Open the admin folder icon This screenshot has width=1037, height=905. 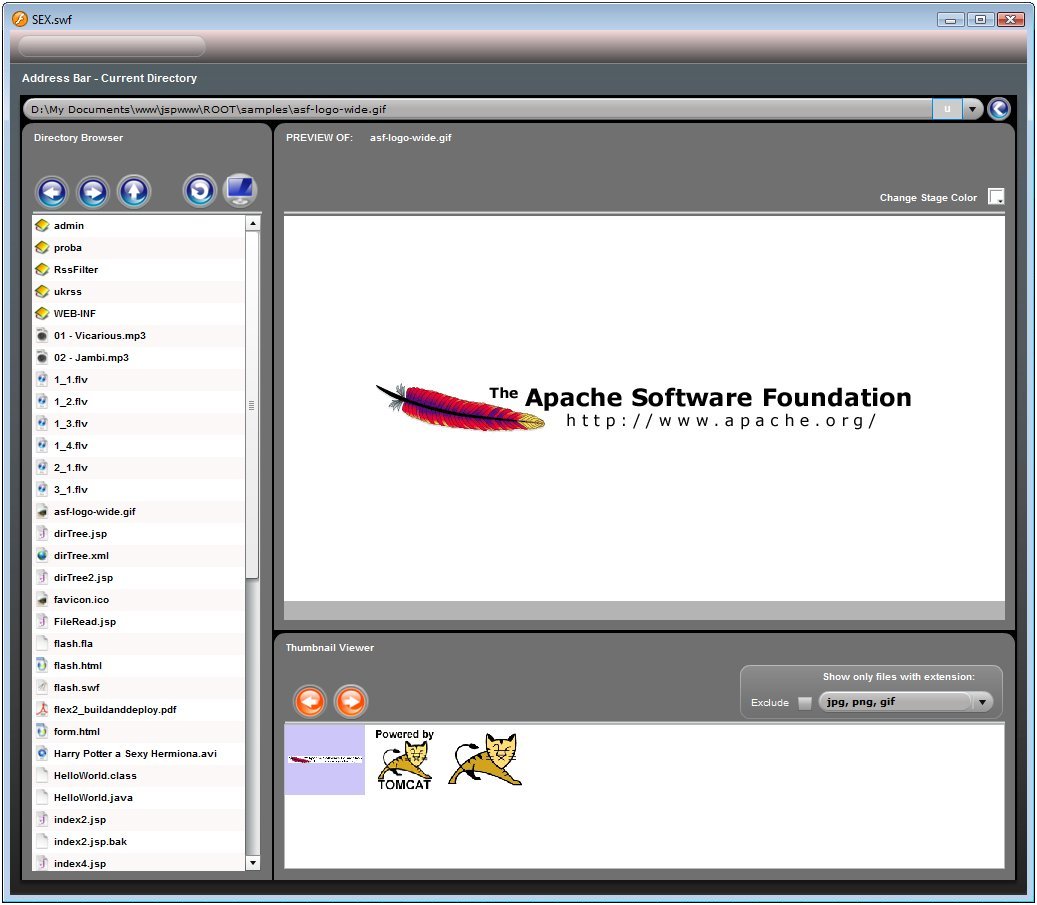click(x=42, y=226)
